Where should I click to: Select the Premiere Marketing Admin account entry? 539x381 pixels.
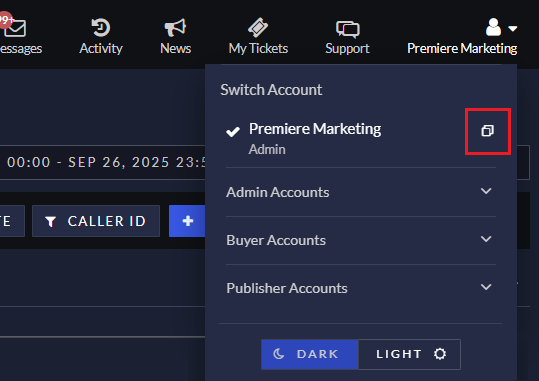point(361,138)
